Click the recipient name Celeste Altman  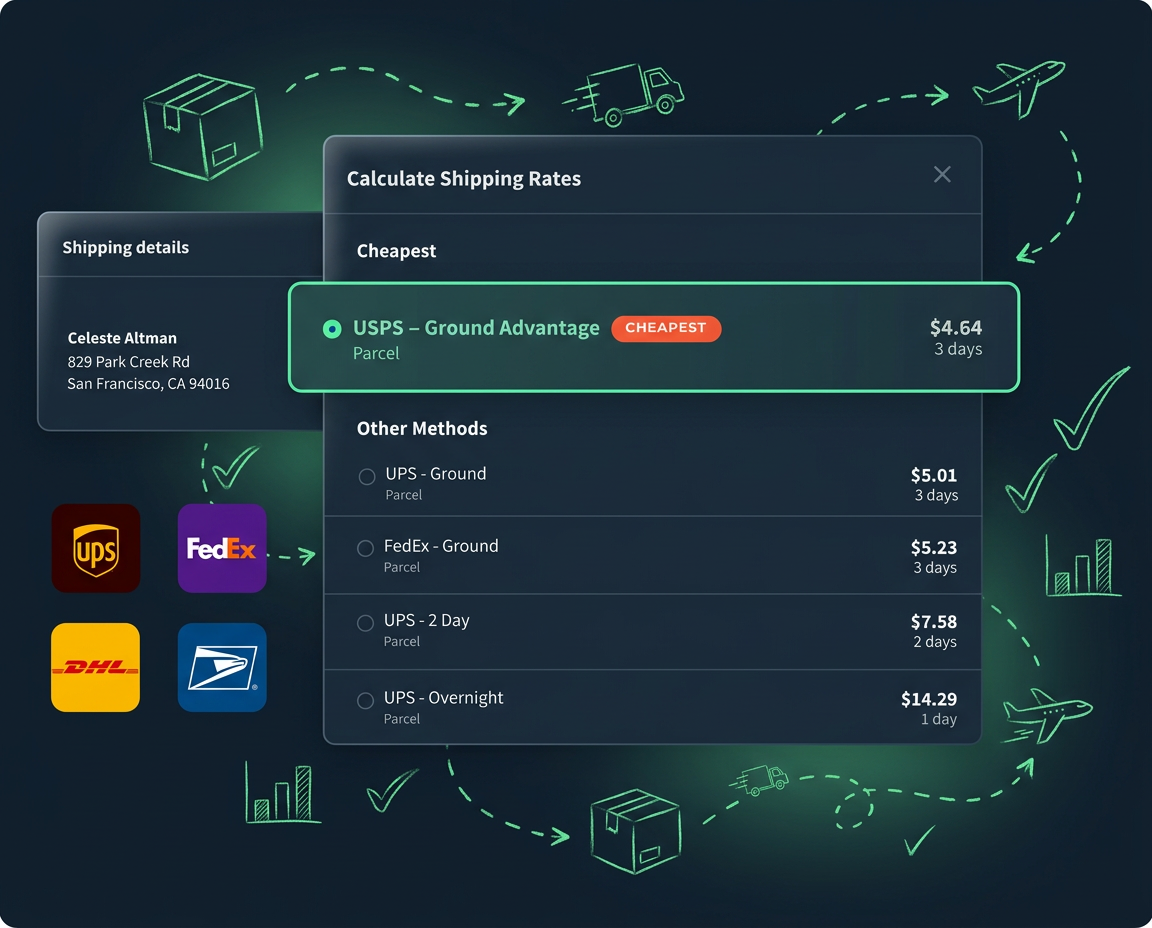(x=122, y=338)
